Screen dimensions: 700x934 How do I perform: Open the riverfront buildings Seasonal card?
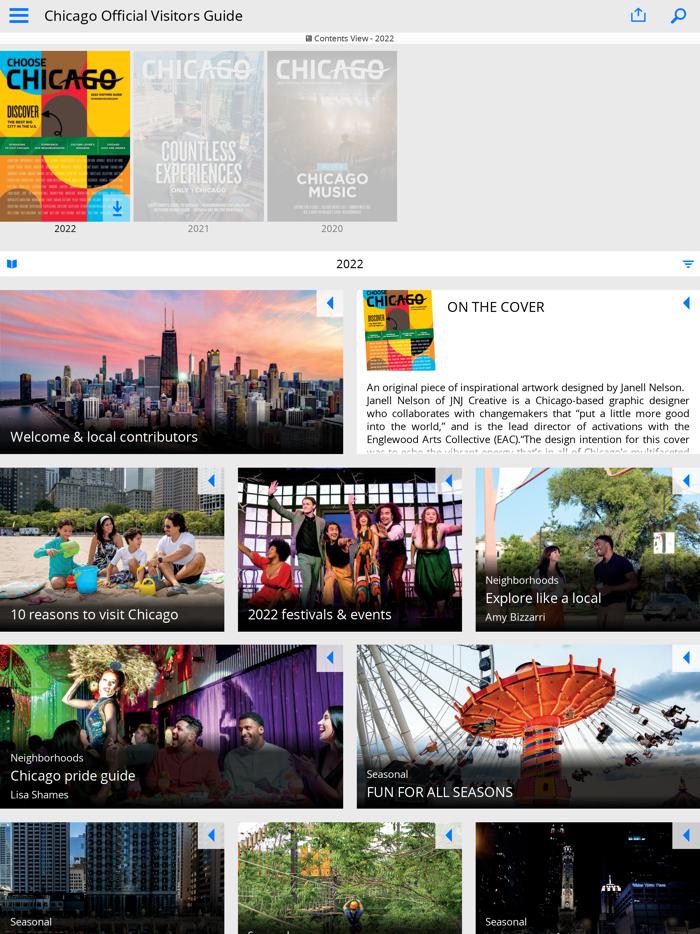[x=112, y=878]
